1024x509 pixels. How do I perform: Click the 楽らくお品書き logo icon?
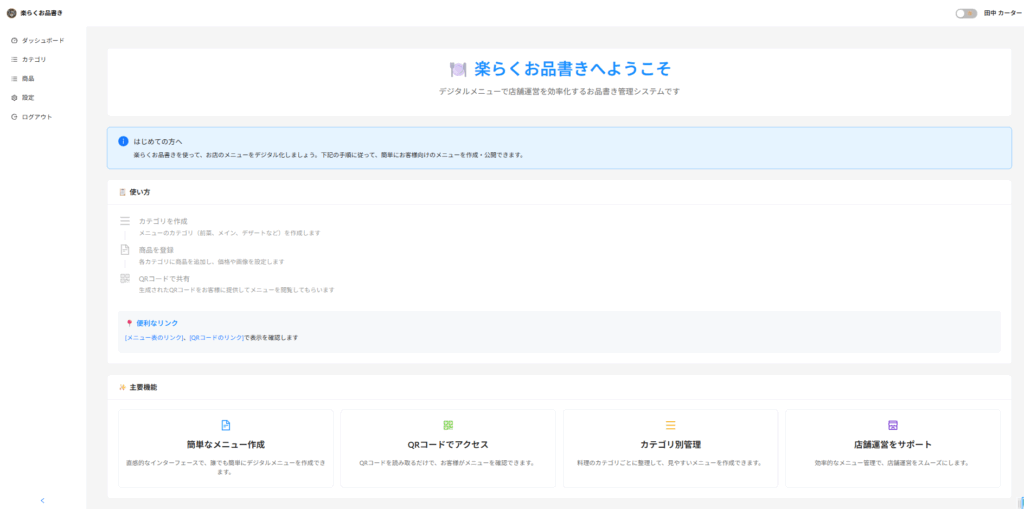[11, 13]
